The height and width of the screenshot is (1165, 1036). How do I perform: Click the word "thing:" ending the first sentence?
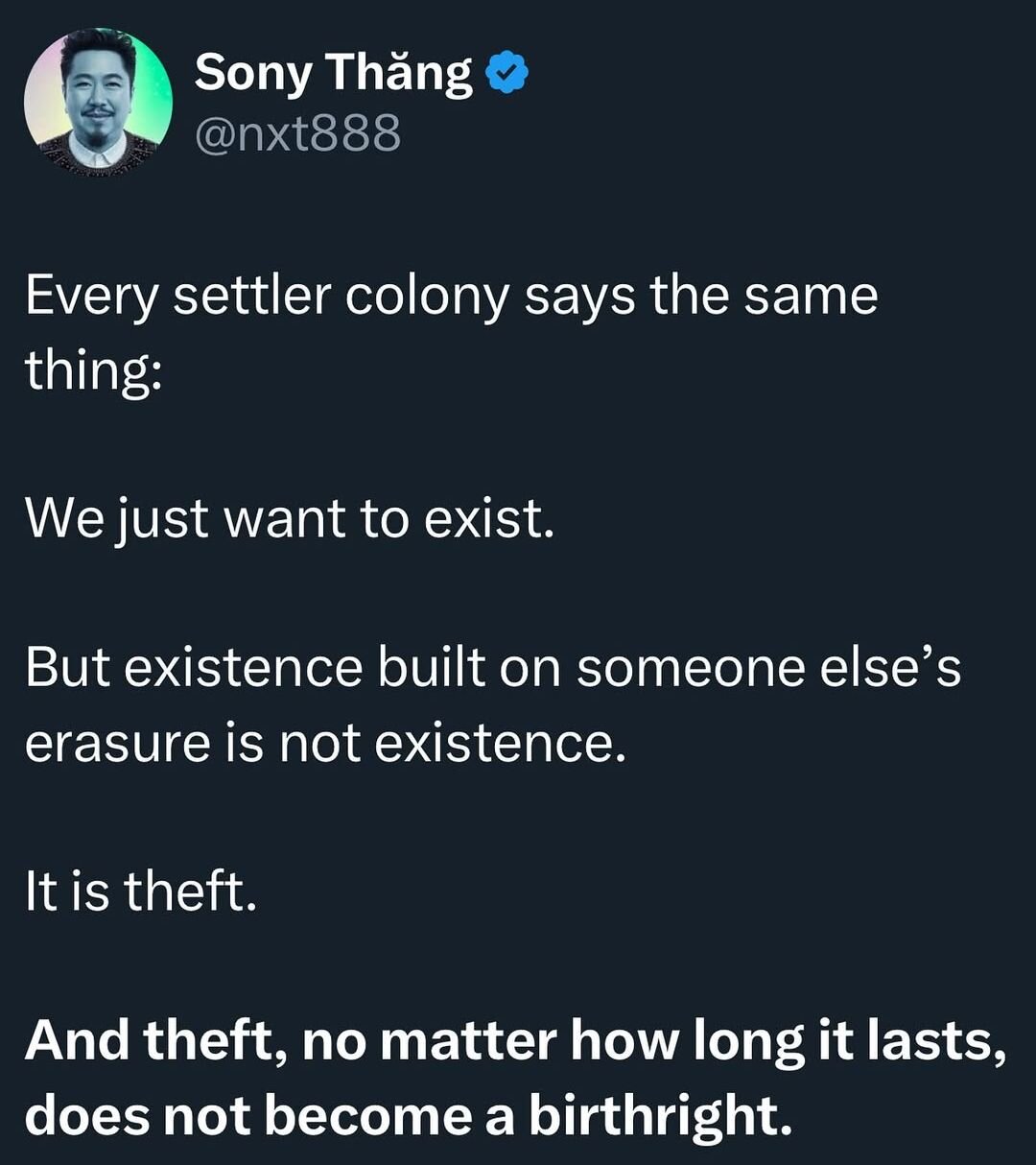click(x=93, y=370)
